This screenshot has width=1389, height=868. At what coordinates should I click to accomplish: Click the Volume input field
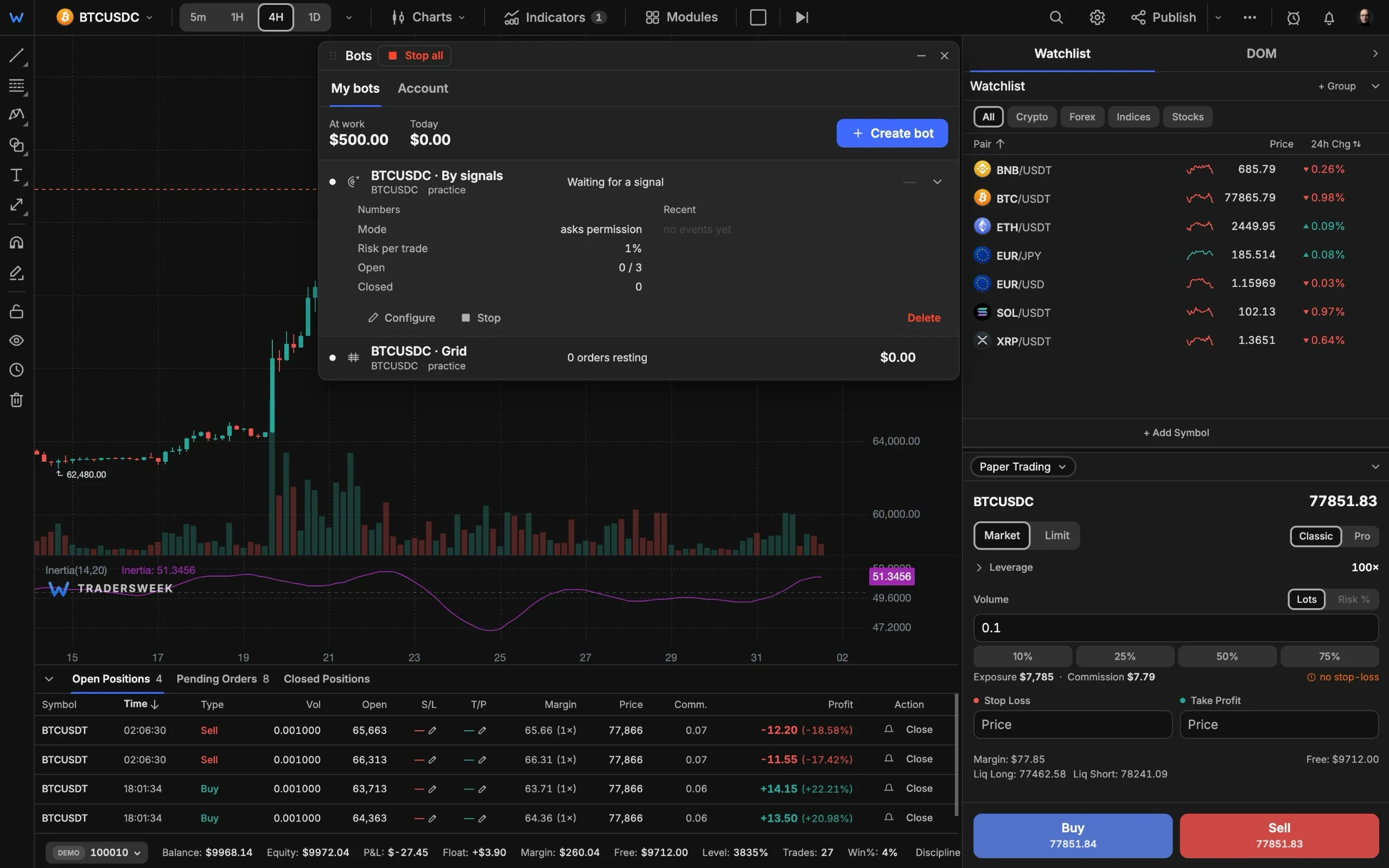pyautogui.click(x=1175, y=628)
